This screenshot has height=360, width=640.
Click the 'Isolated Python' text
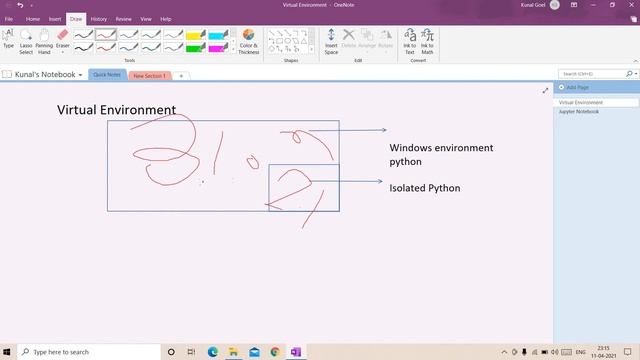pyautogui.click(x=424, y=188)
